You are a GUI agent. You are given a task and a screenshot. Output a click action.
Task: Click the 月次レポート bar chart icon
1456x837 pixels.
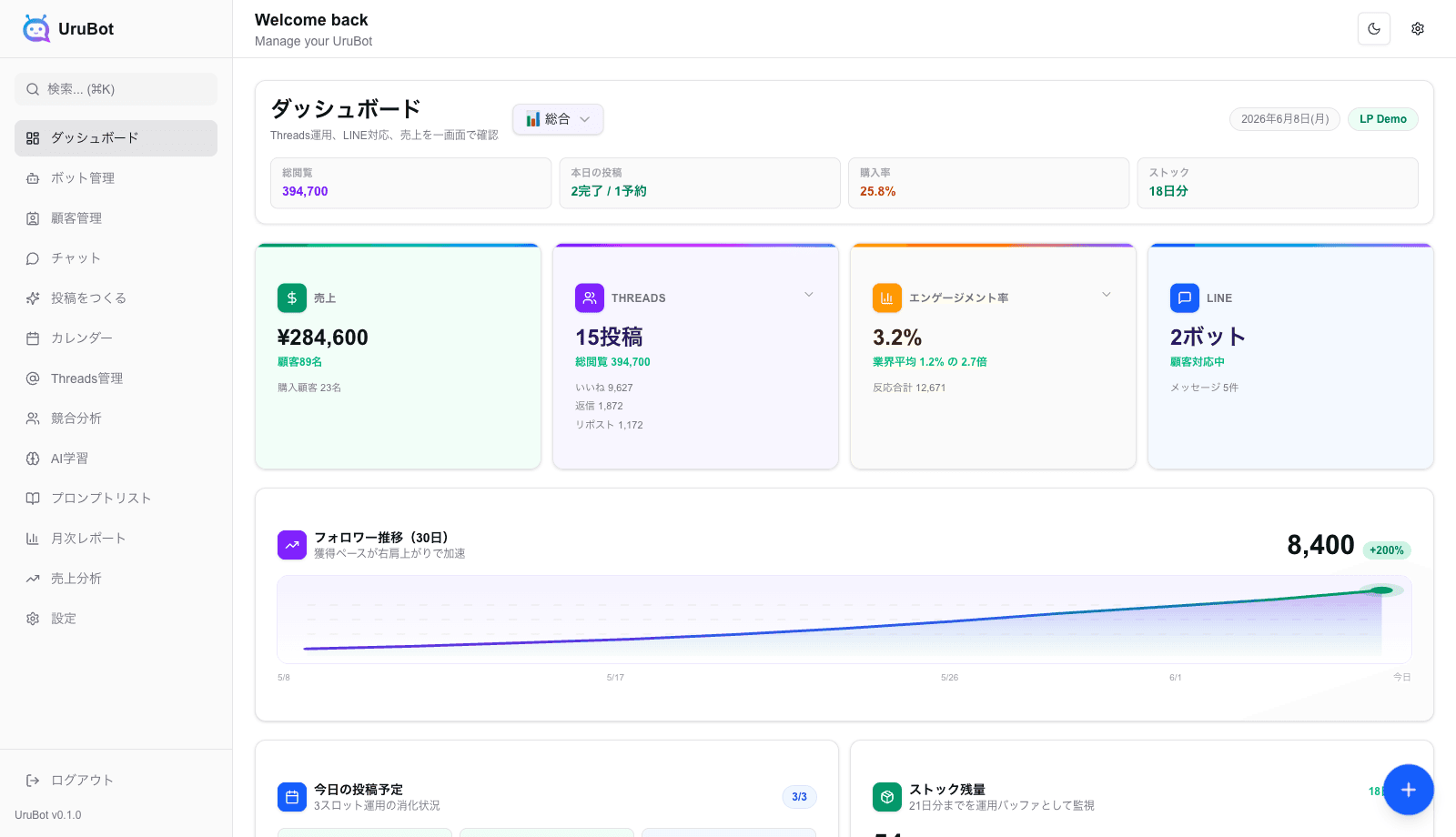point(33,539)
